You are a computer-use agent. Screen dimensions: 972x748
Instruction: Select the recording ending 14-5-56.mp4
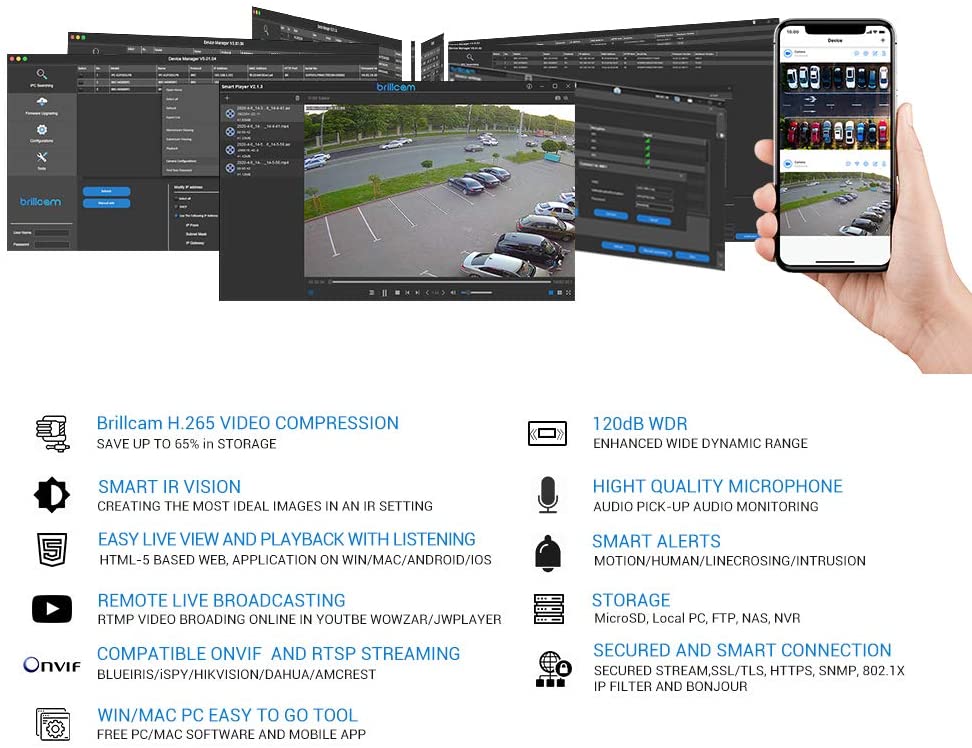[262, 168]
